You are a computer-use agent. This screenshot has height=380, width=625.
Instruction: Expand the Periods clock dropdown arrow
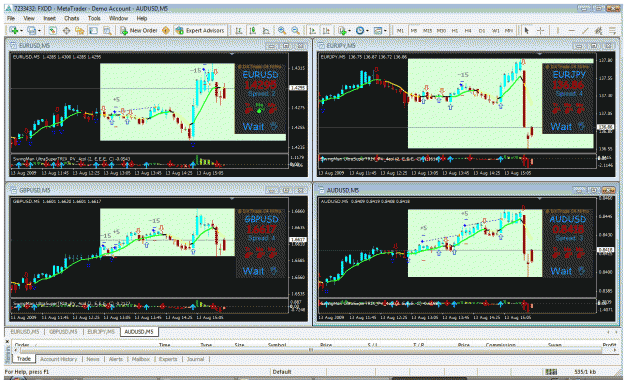pos(367,31)
